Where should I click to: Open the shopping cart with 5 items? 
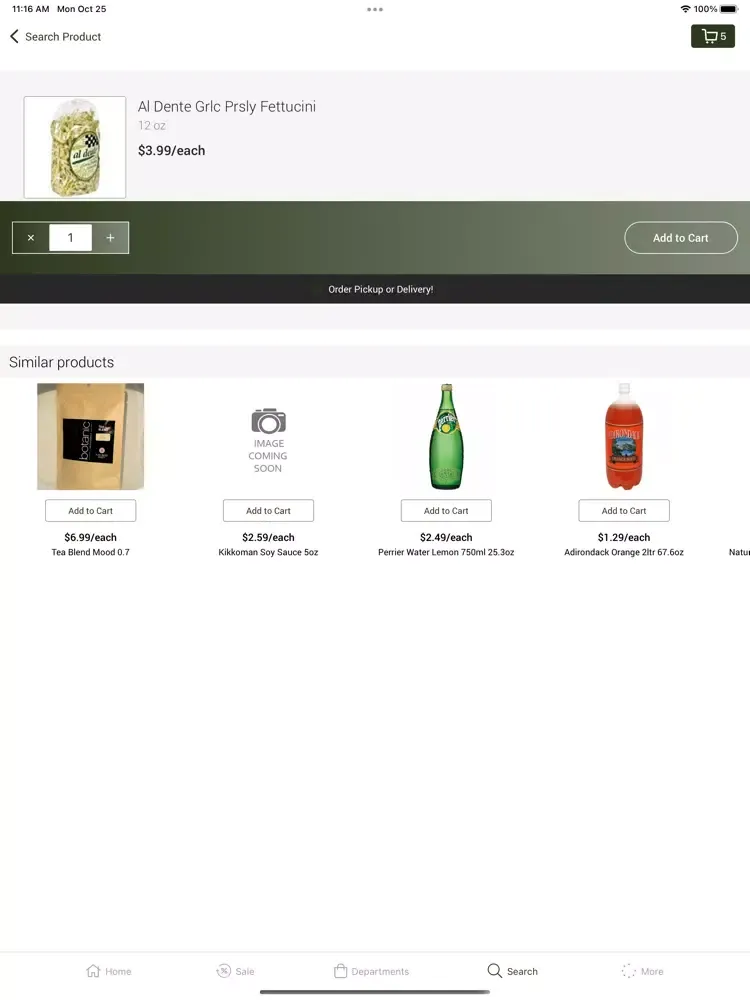[x=712, y=36]
